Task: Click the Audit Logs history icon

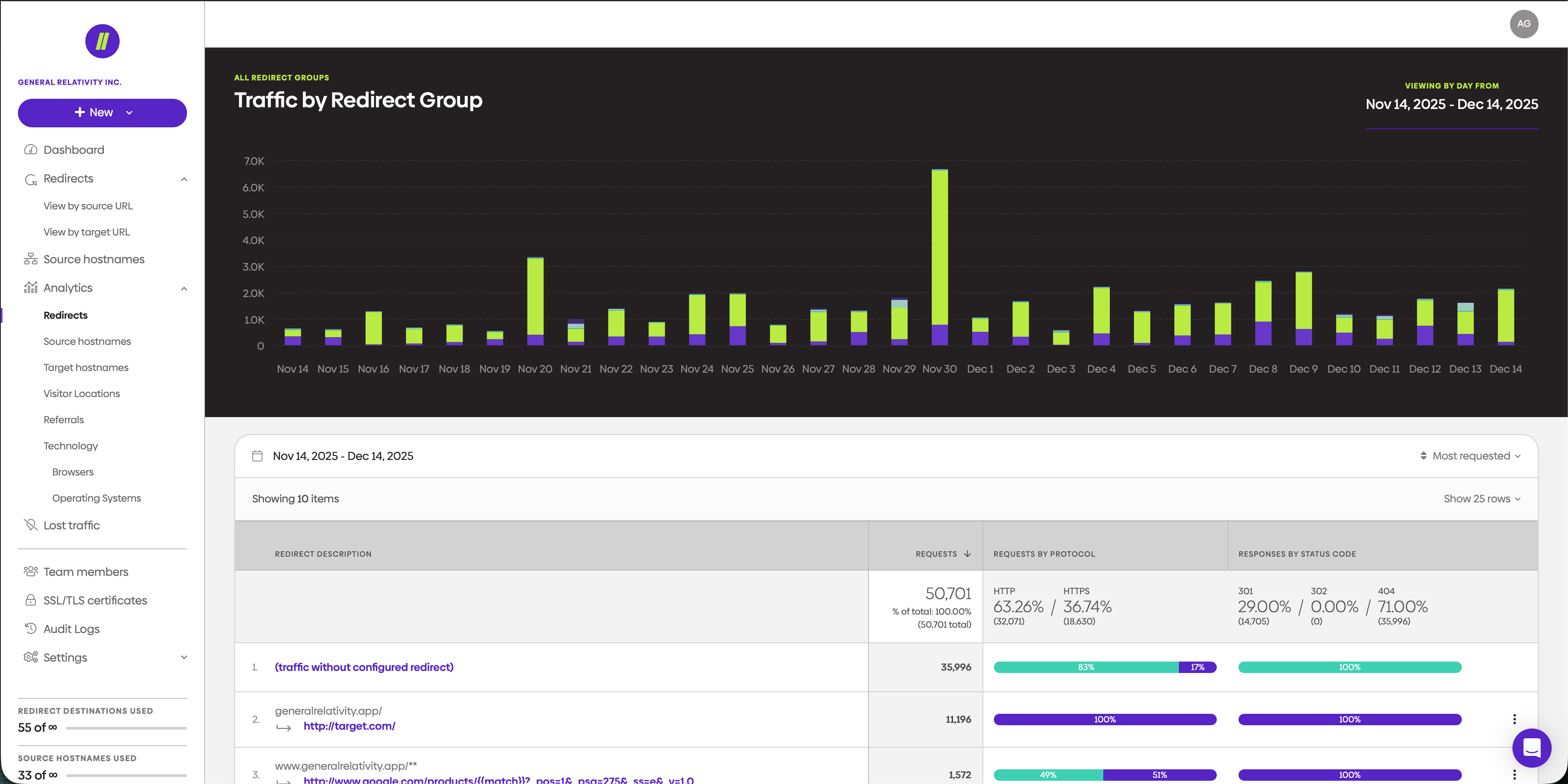Action: coord(31,628)
